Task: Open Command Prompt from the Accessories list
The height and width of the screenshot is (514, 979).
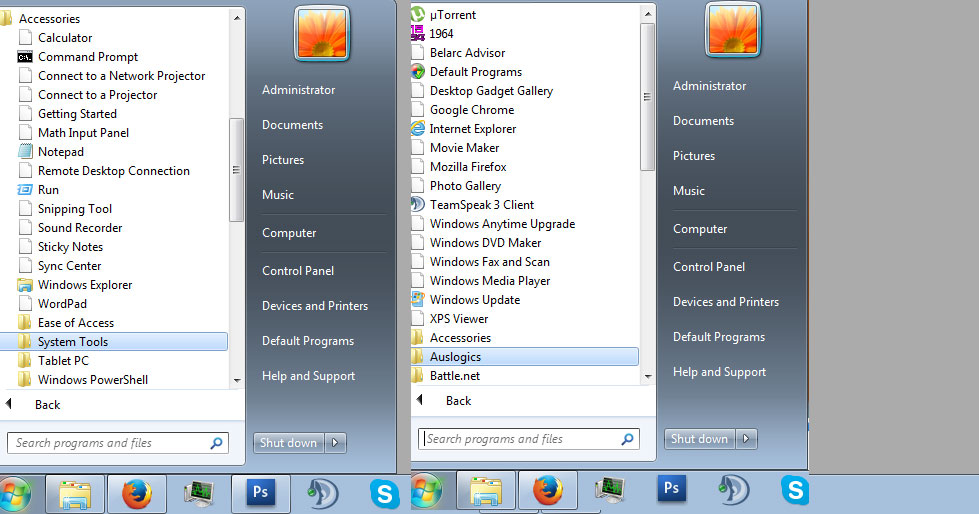Action: click(78, 57)
